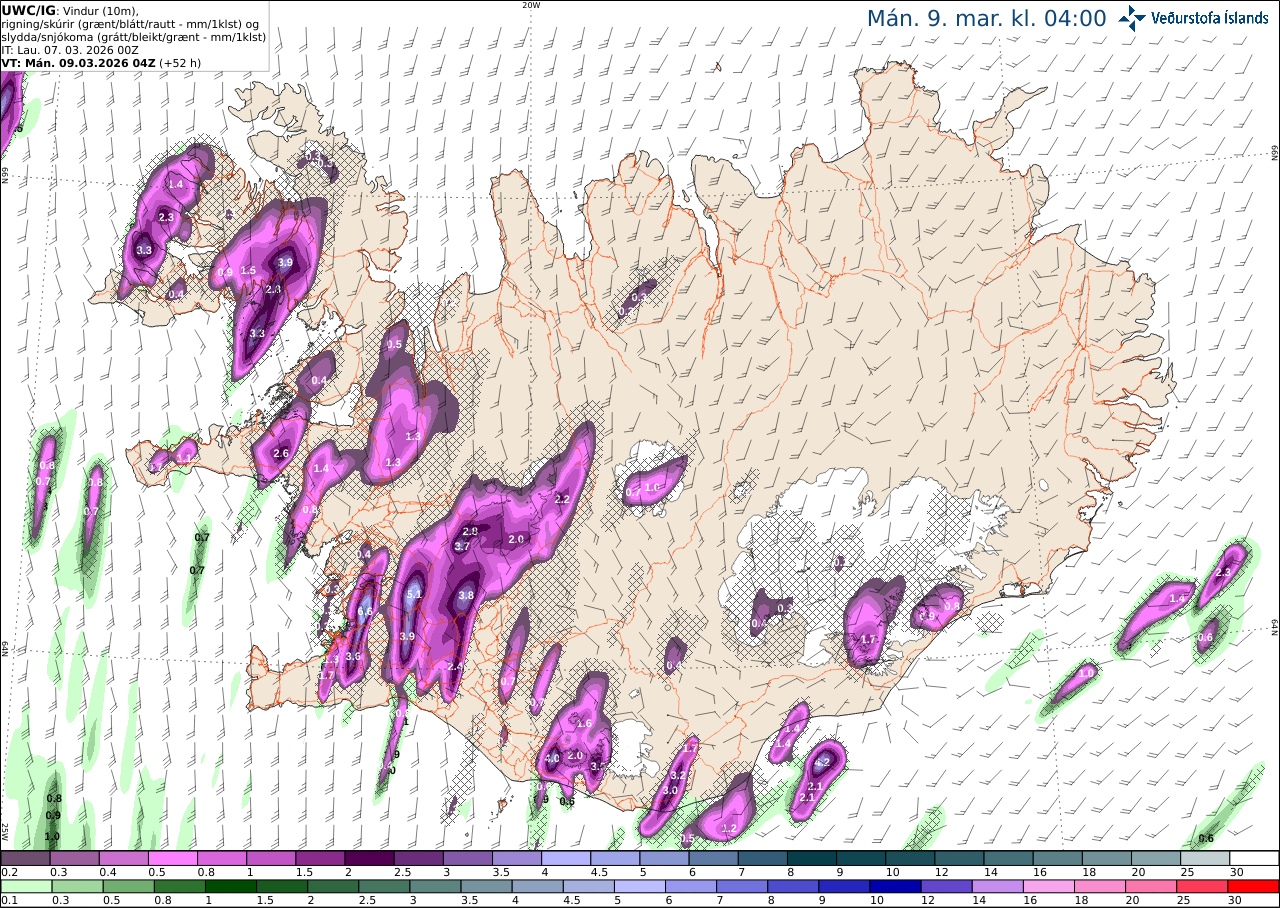Screen dimensions: 1280x908
Task: Click the 'IT: Lau. 07. 03. 2026 00Z' line
Action: 71,49
